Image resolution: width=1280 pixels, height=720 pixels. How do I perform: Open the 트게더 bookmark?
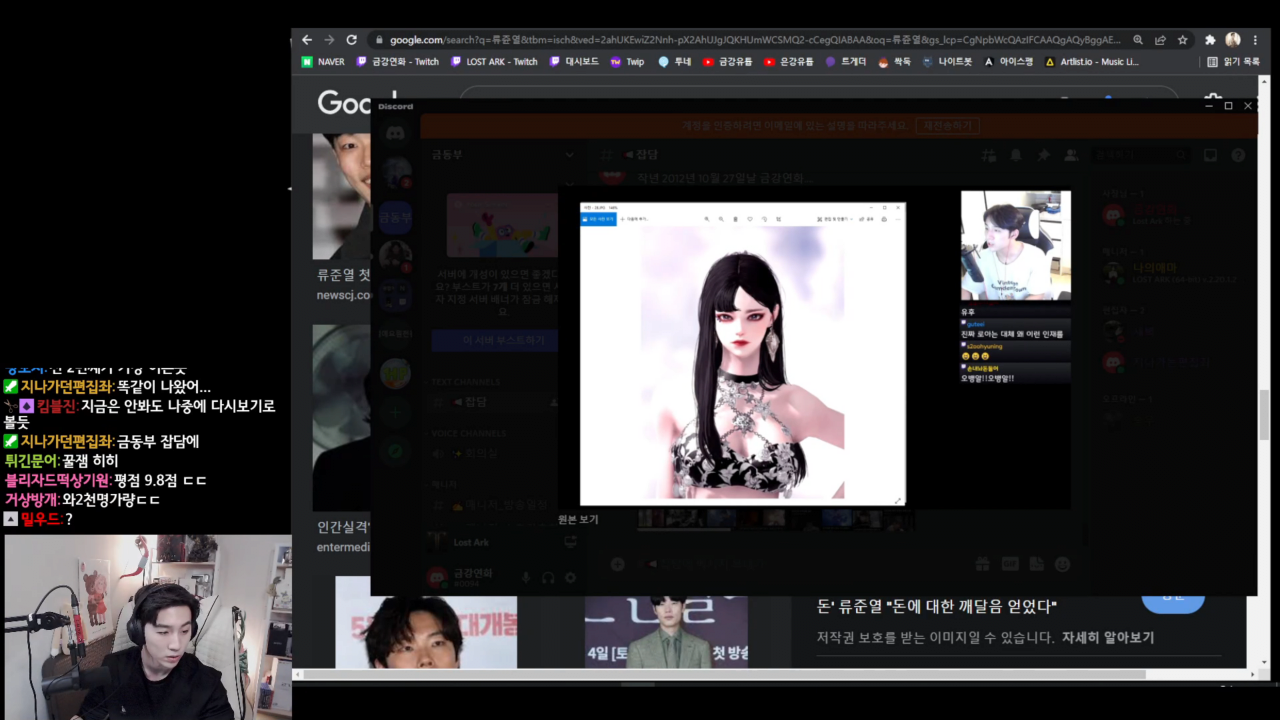coord(846,62)
